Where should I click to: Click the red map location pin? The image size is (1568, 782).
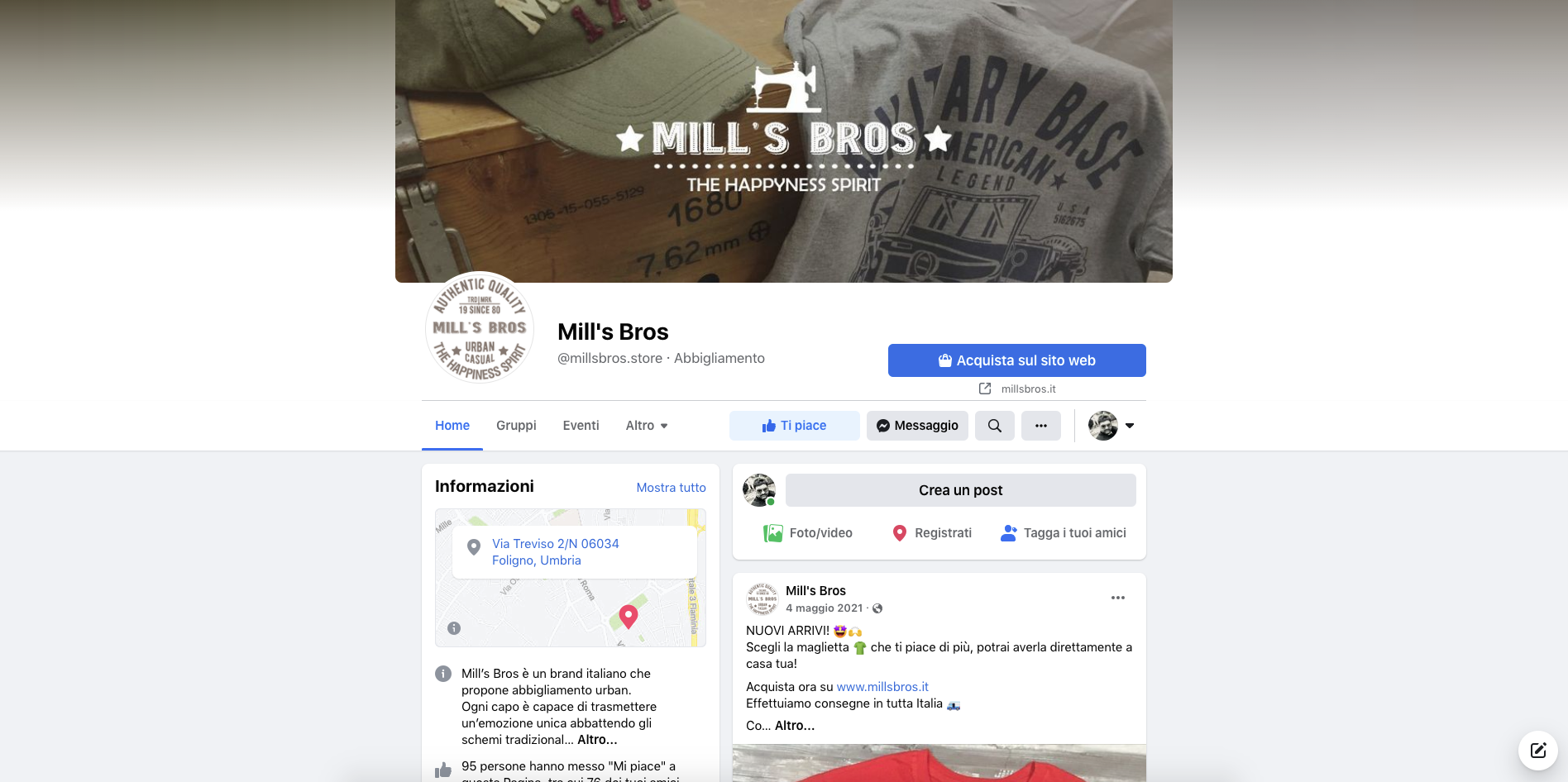(629, 617)
